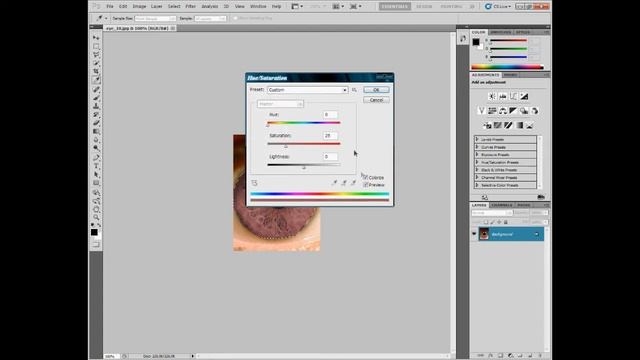Click OK in the Hue/Saturation dialog
Screen dimensions: 640x360
point(376,90)
